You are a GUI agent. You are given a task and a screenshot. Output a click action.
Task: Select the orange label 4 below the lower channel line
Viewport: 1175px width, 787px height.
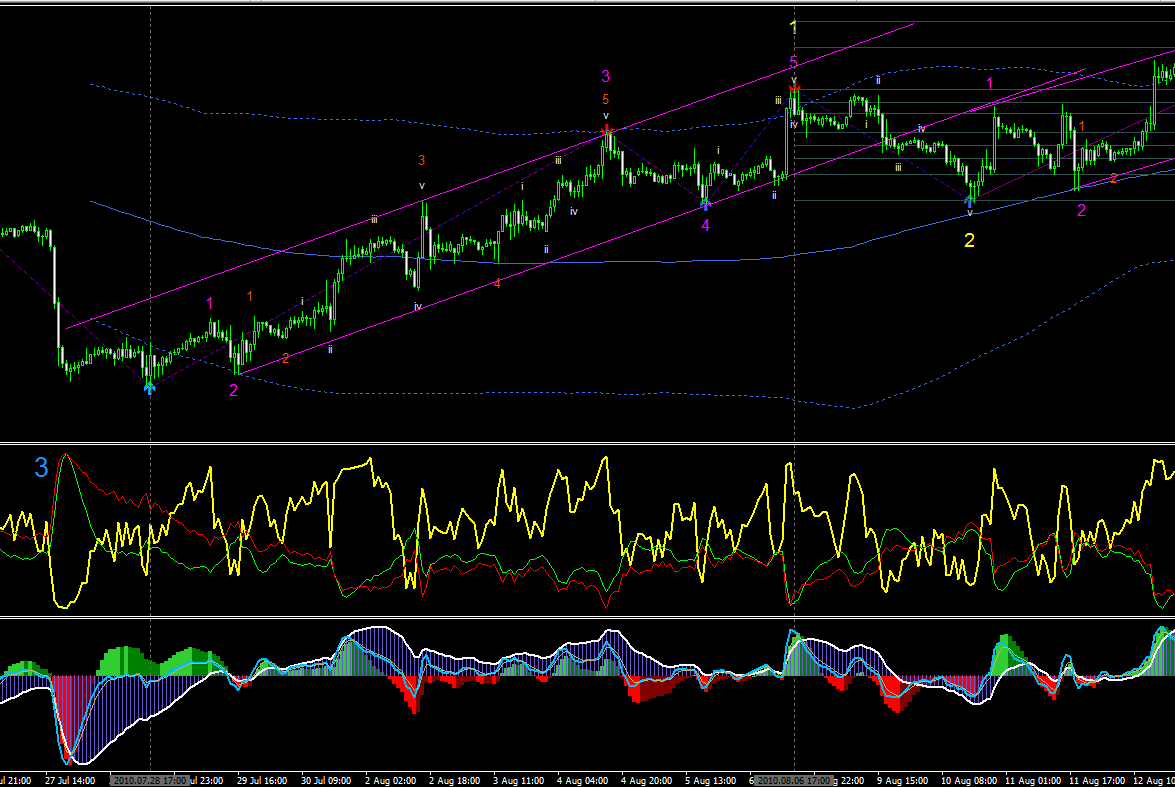(x=497, y=283)
